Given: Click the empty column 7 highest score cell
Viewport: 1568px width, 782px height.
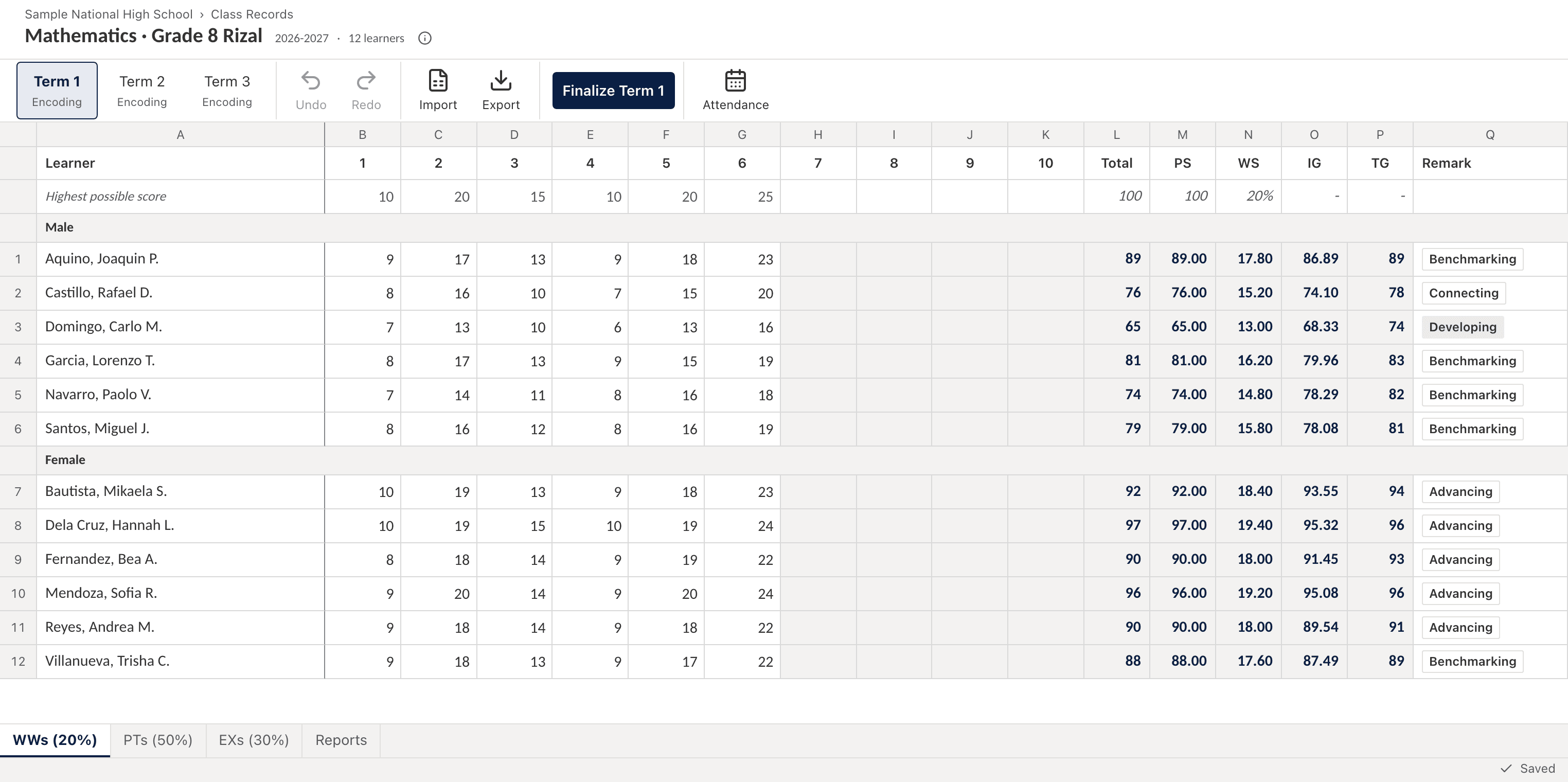Looking at the screenshot, I should click(817, 197).
